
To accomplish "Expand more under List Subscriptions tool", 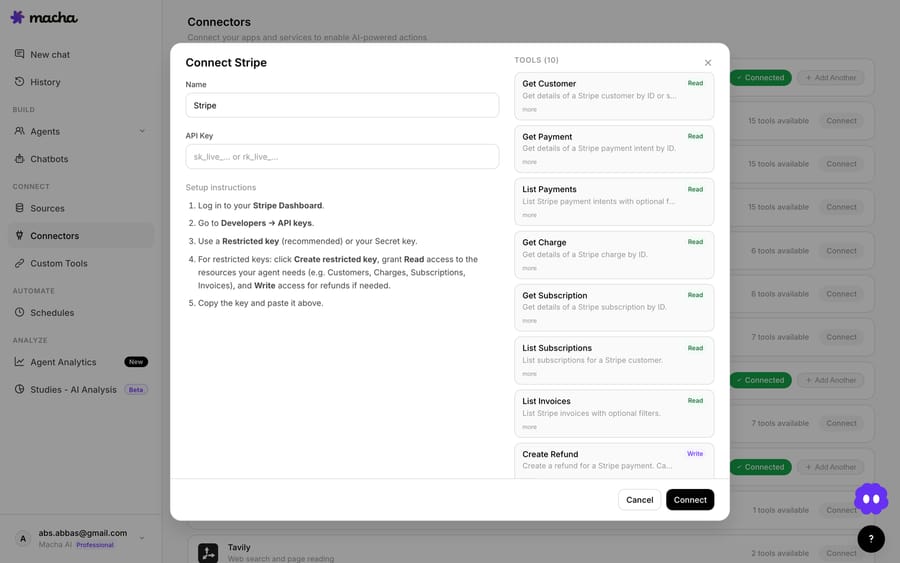I will [x=529, y=374].
